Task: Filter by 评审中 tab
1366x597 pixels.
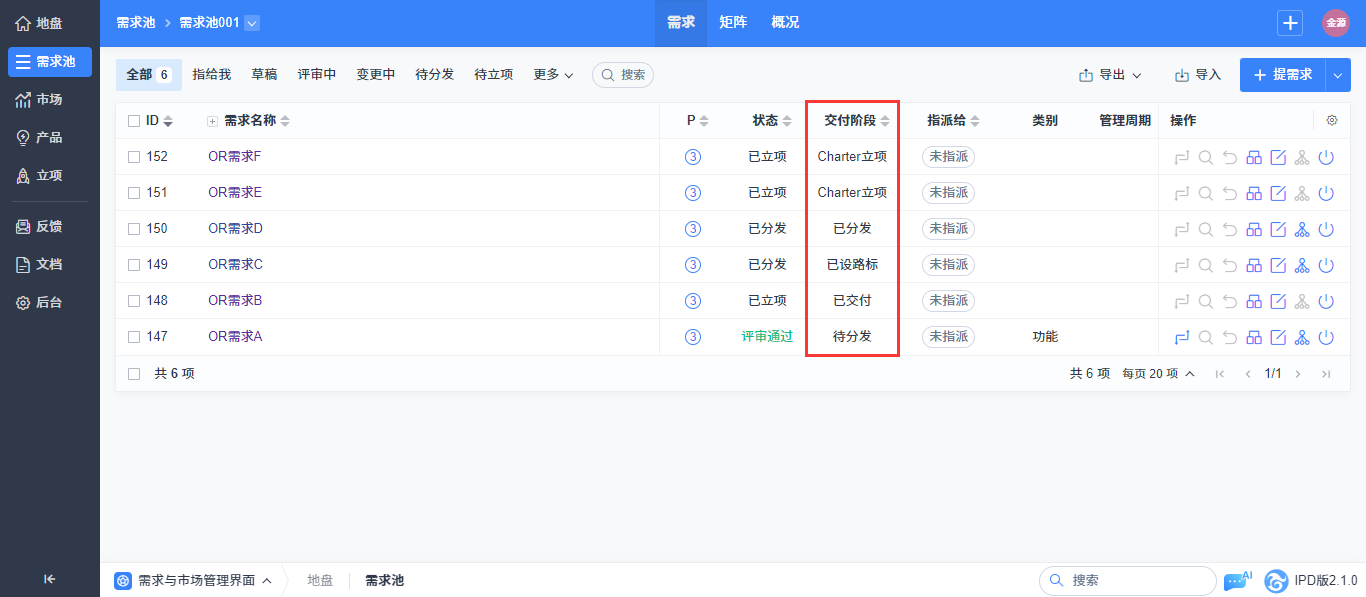Action: tap(317, 75)
